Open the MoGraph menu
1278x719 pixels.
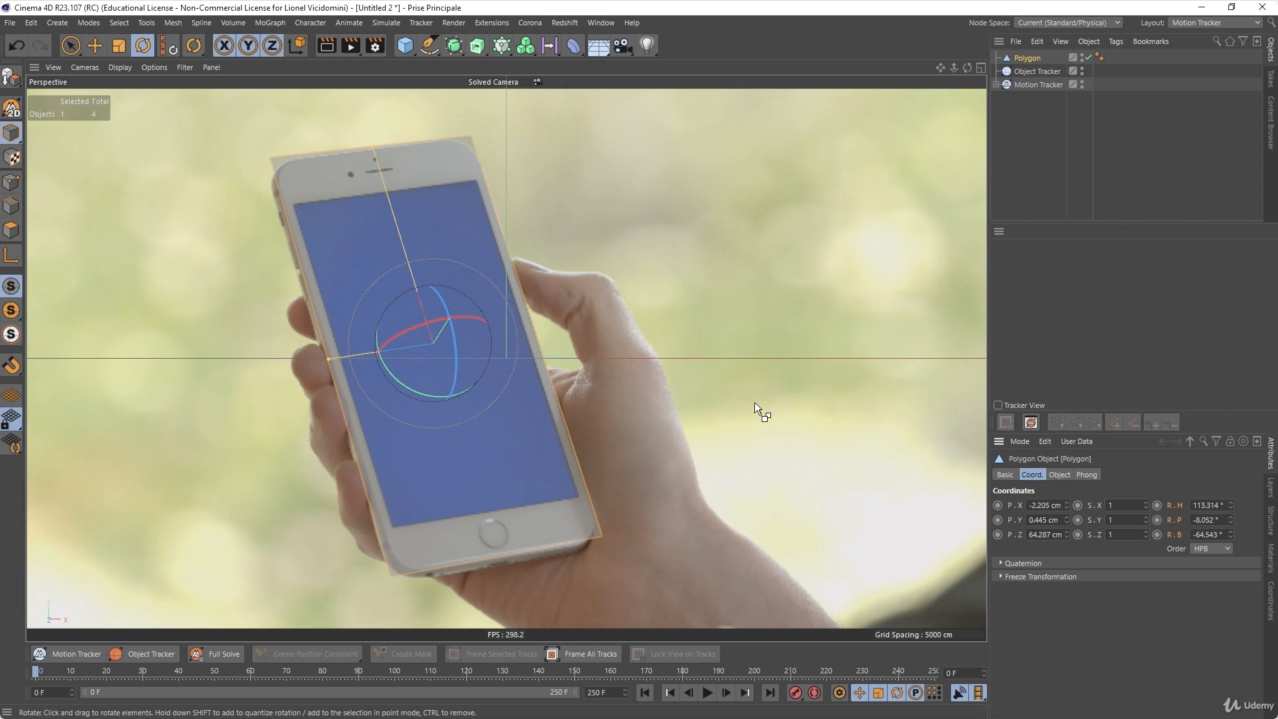click(x=269, y=22)
